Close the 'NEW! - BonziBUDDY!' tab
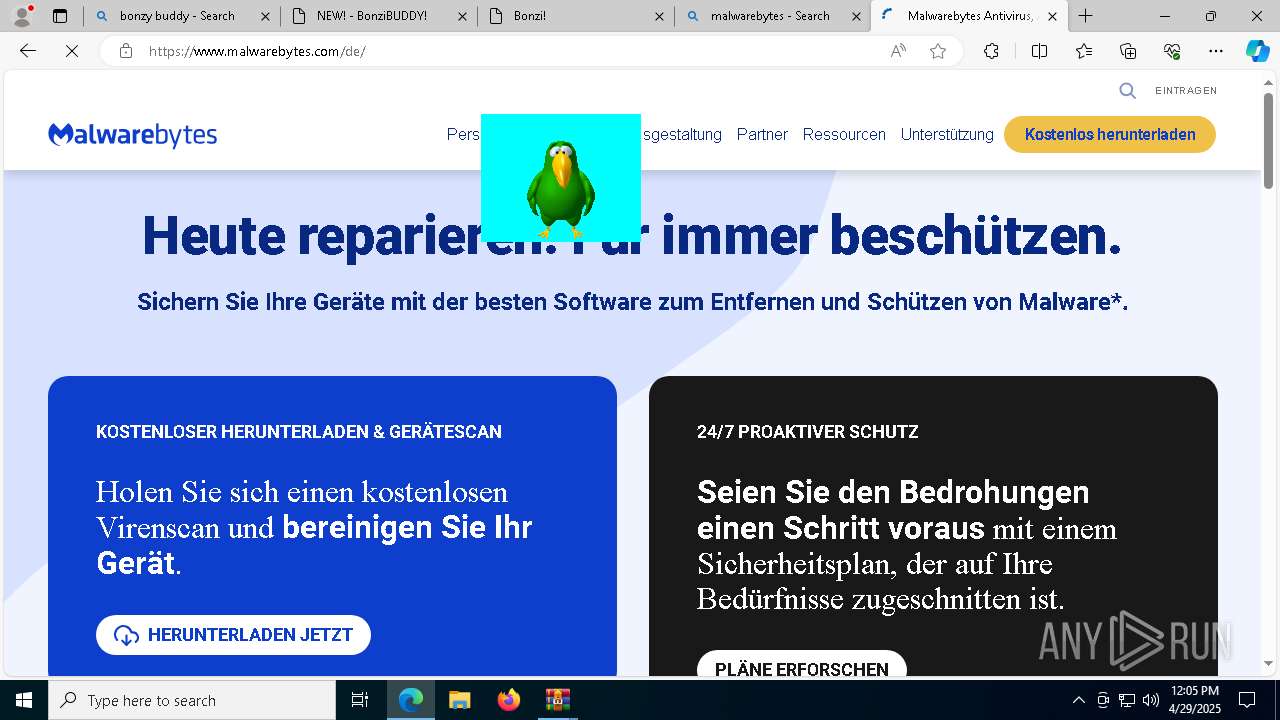 click(462, 16)
